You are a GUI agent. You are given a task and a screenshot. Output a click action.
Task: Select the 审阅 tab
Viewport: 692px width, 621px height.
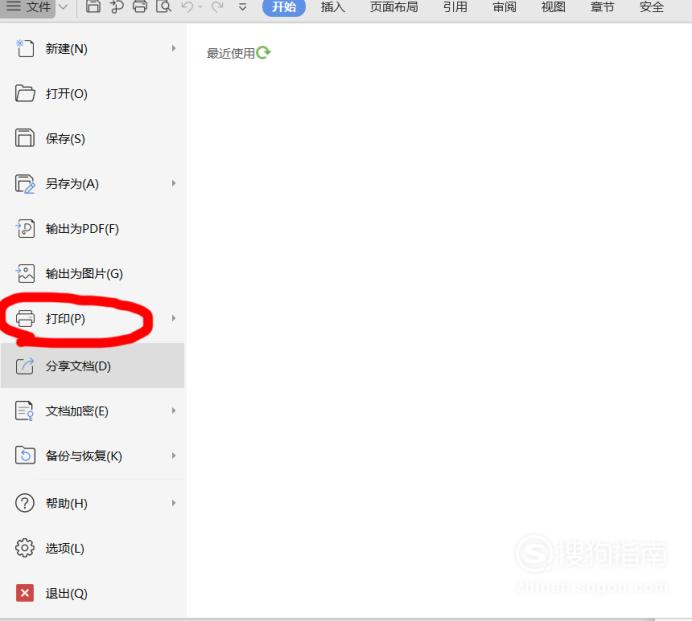[504, 7]
